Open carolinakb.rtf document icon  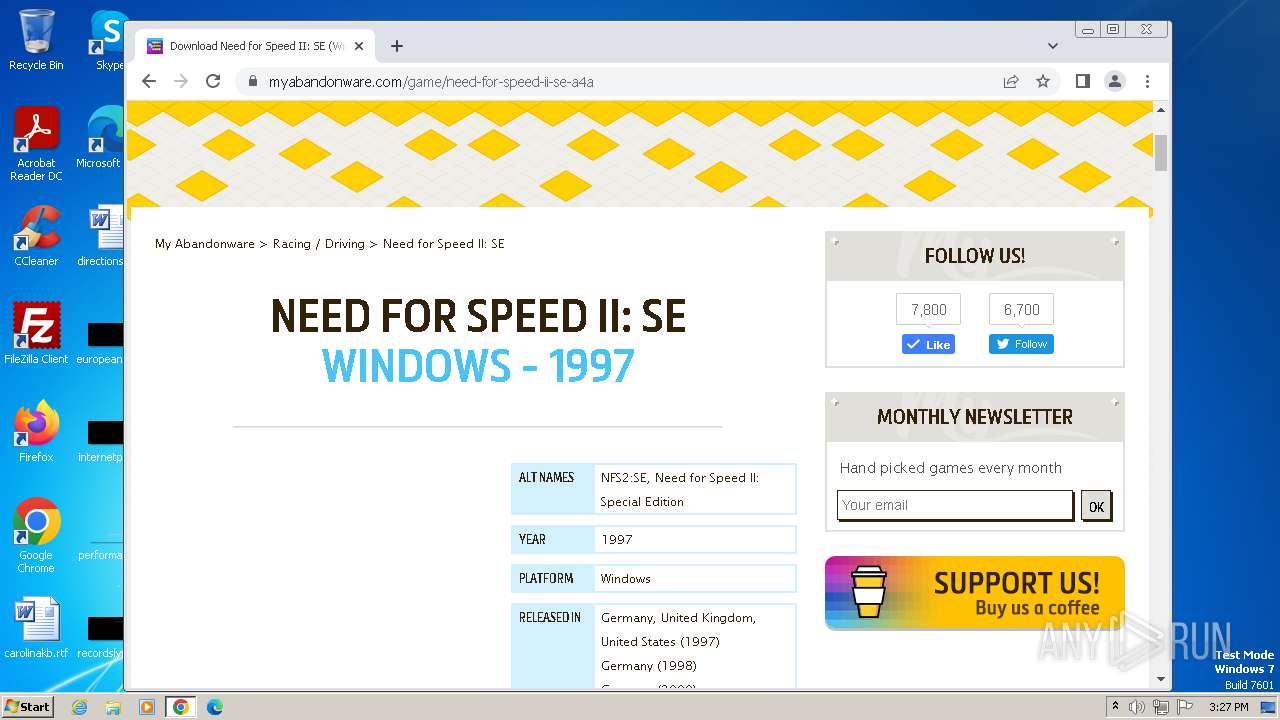(x=36, y=629)
